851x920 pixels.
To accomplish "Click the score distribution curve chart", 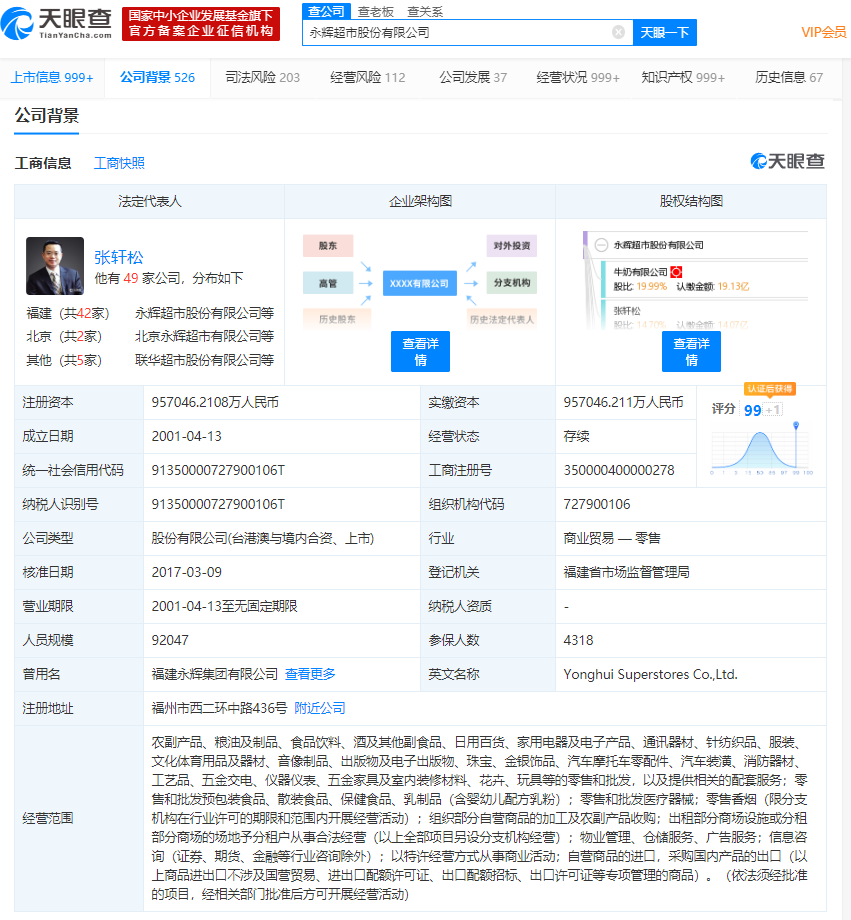I will (762, 449).
